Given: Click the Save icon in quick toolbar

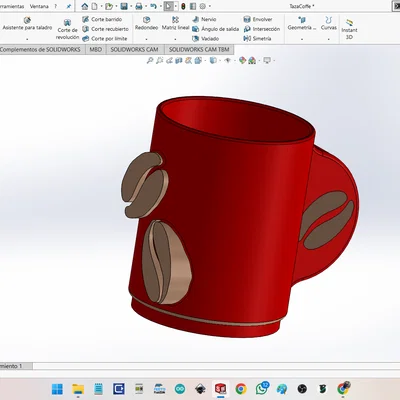Looking at the screenshot, I should point(124,6).
